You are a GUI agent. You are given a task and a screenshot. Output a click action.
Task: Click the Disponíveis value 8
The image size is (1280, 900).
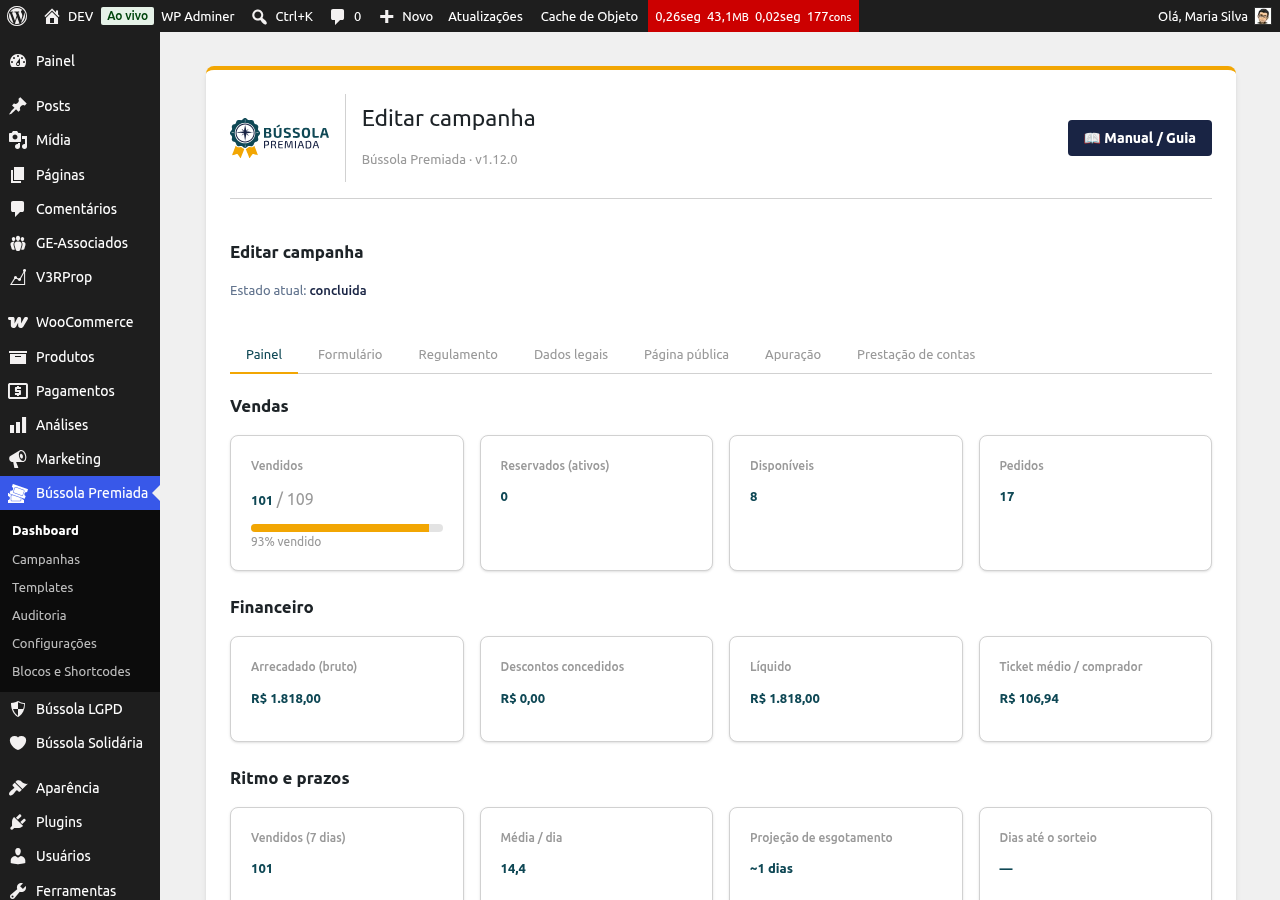754,497
